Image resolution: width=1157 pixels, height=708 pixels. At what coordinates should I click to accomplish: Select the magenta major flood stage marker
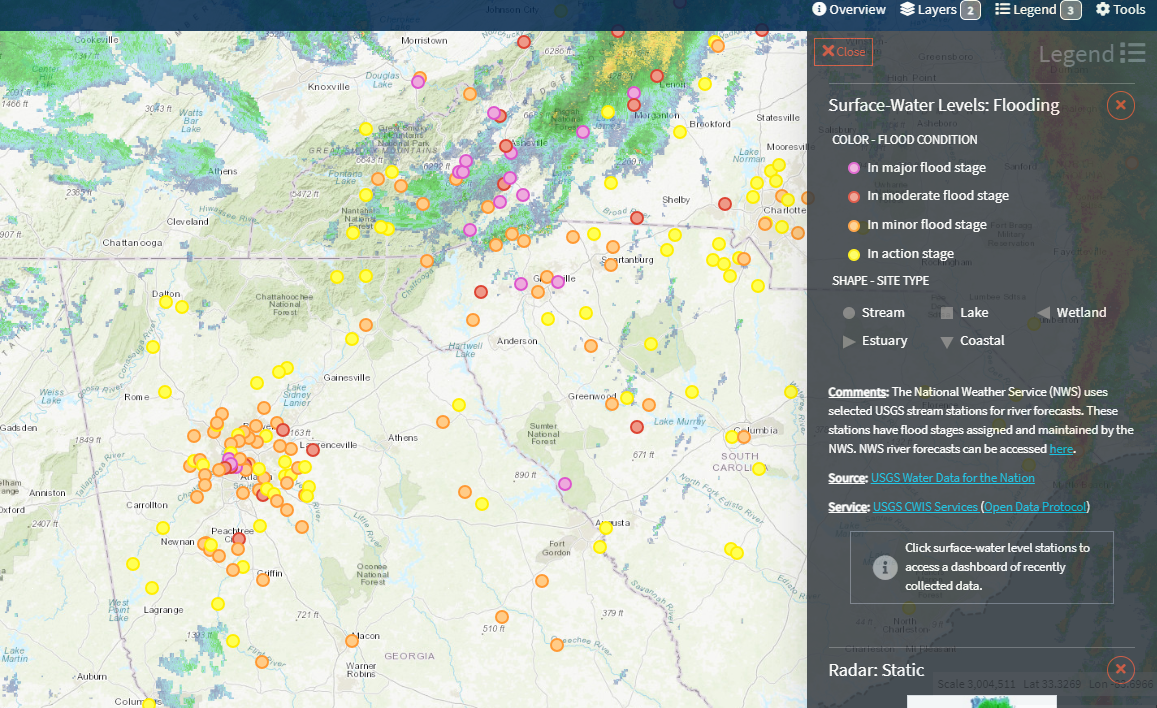pos(852,167)
